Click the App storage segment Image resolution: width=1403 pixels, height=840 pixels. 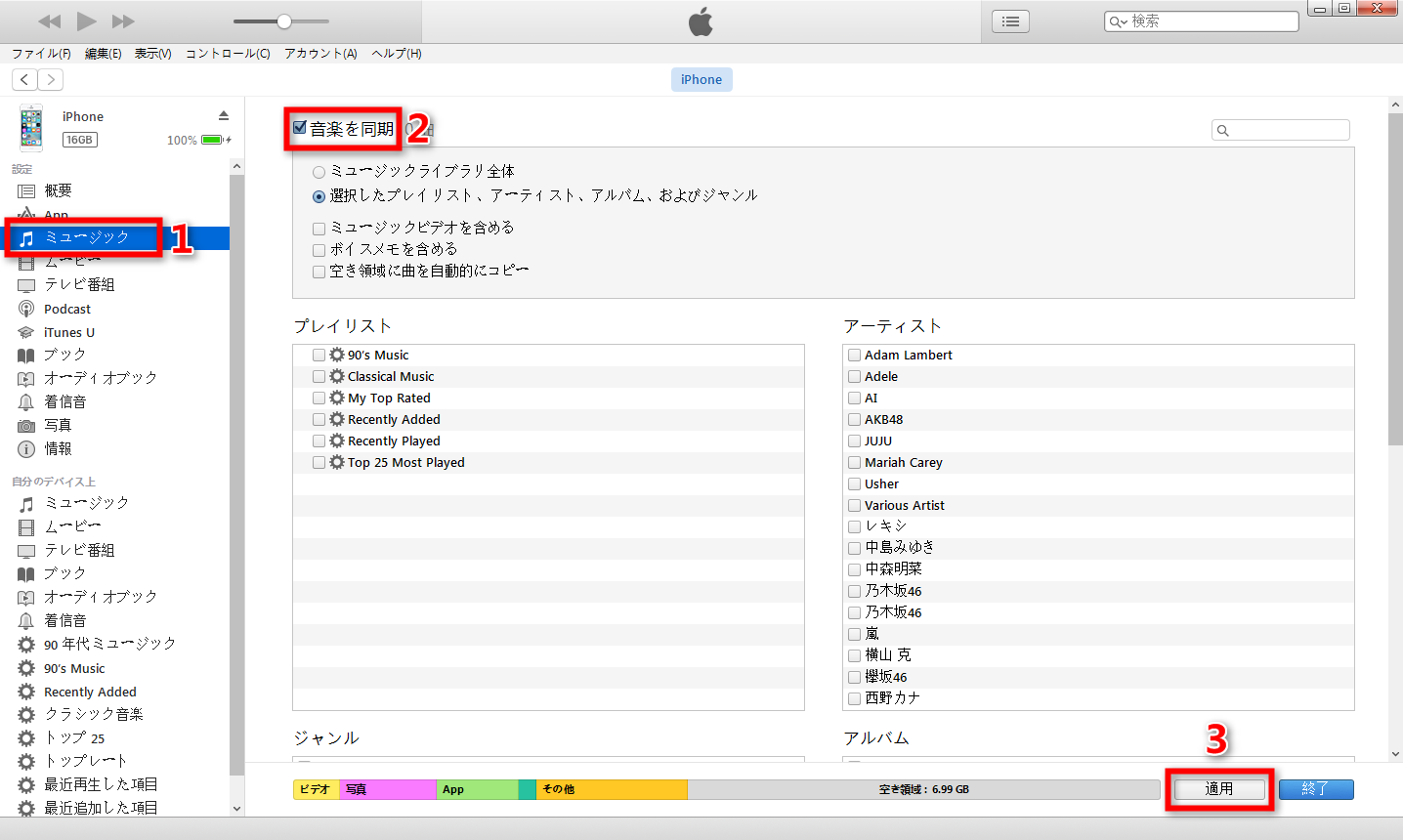coord(478,789)
